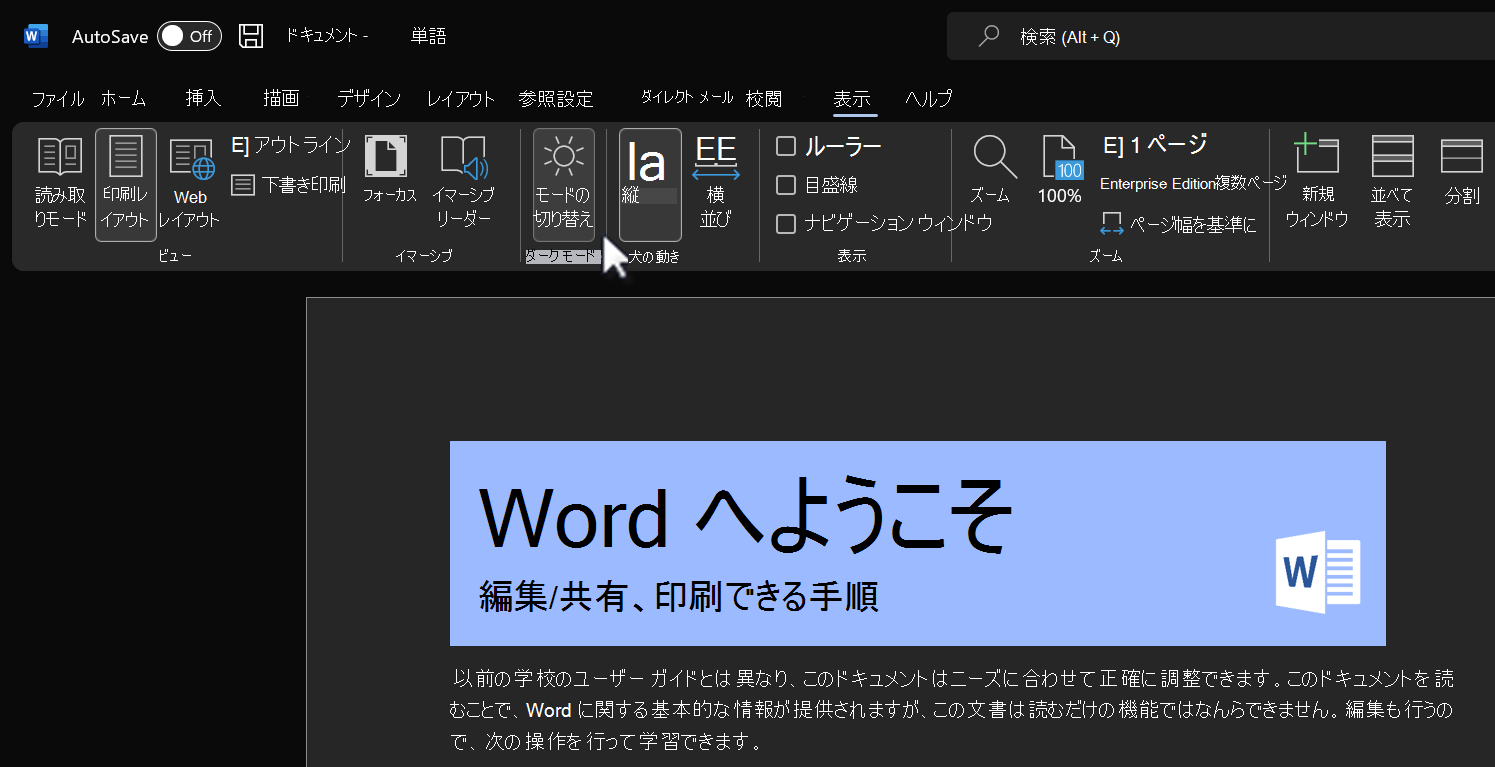Select the 表示 tab

click(852, 99)
